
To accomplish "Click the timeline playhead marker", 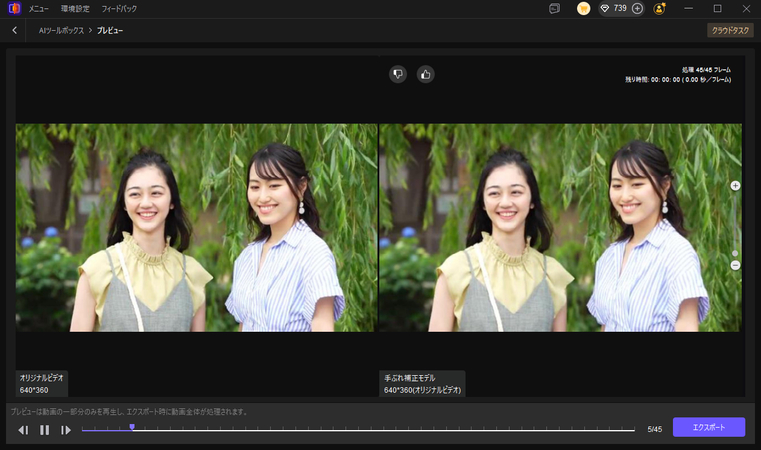I will [x=132, y=427].
